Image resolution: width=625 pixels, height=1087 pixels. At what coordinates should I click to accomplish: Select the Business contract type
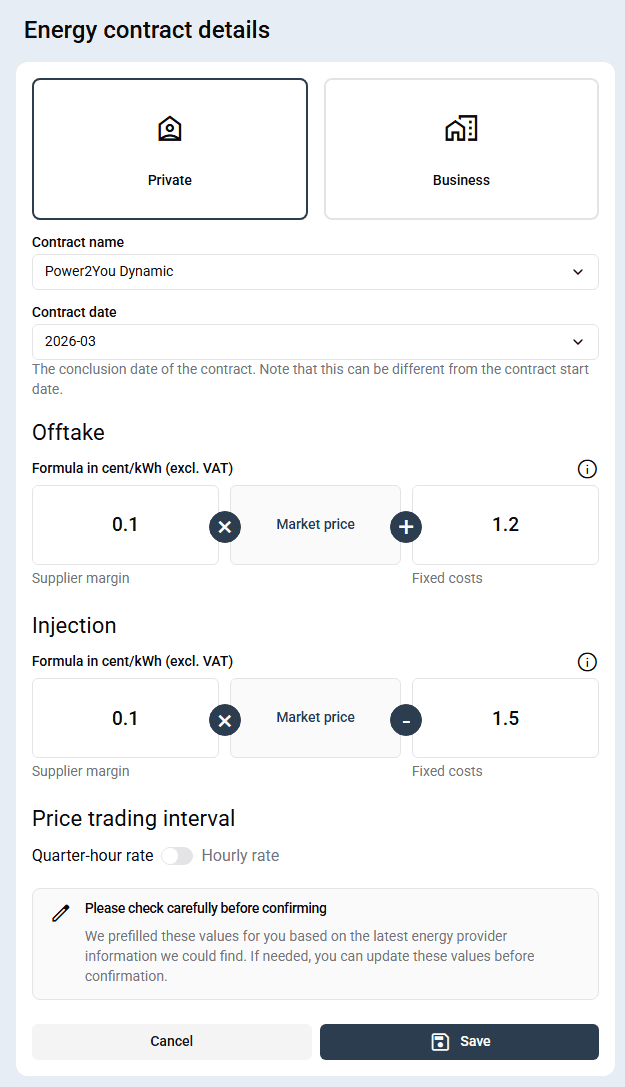coord(460,148)
